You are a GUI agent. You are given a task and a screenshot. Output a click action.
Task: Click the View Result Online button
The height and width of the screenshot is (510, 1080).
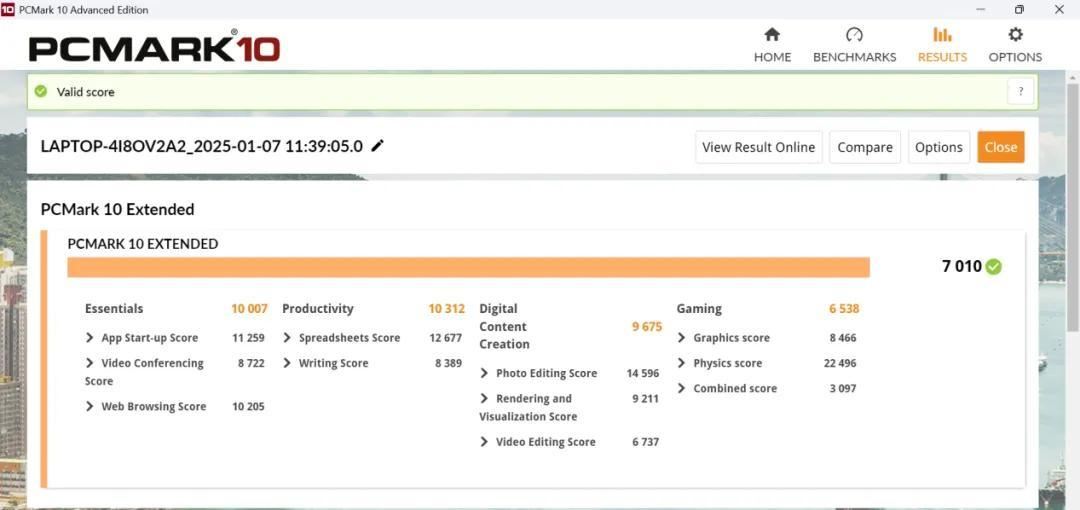coord(758,147)
